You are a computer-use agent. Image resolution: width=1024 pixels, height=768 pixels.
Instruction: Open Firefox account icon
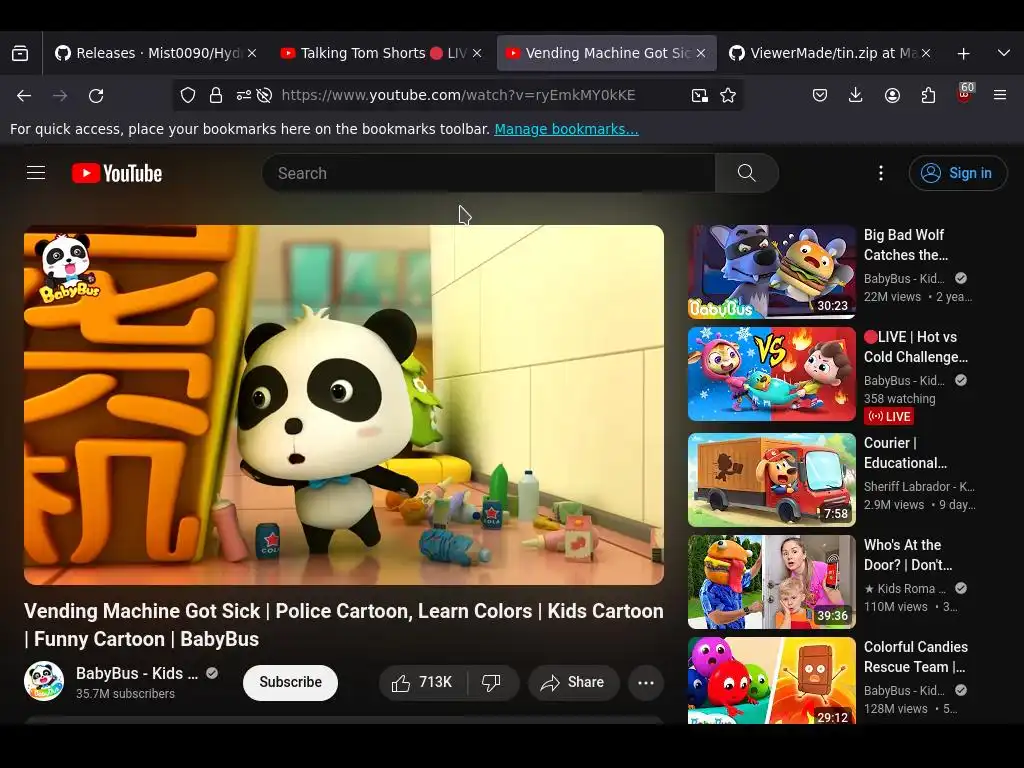892,95
